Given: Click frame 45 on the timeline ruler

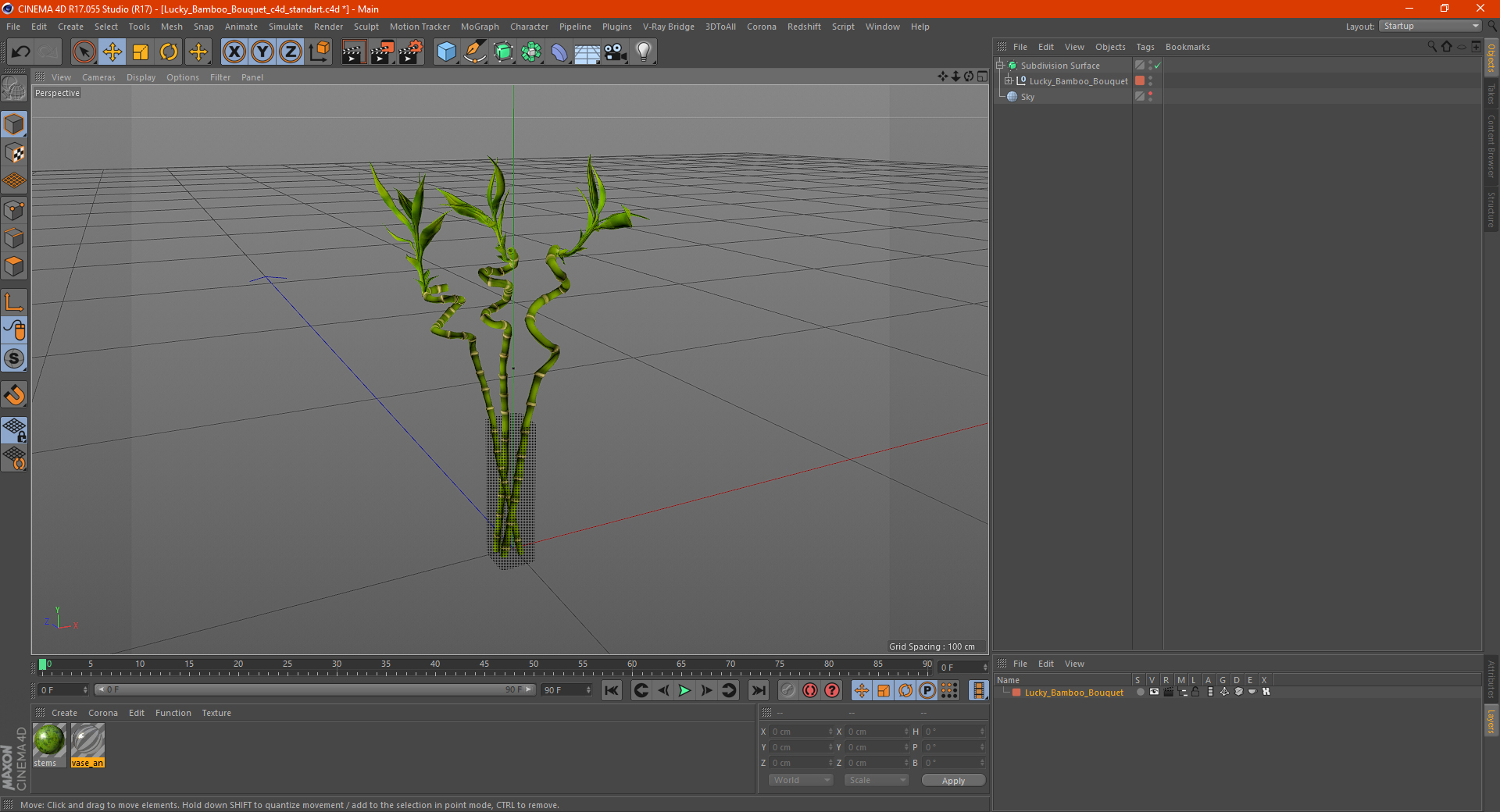Looking at the screenshot, I should [x=484, y=666].
